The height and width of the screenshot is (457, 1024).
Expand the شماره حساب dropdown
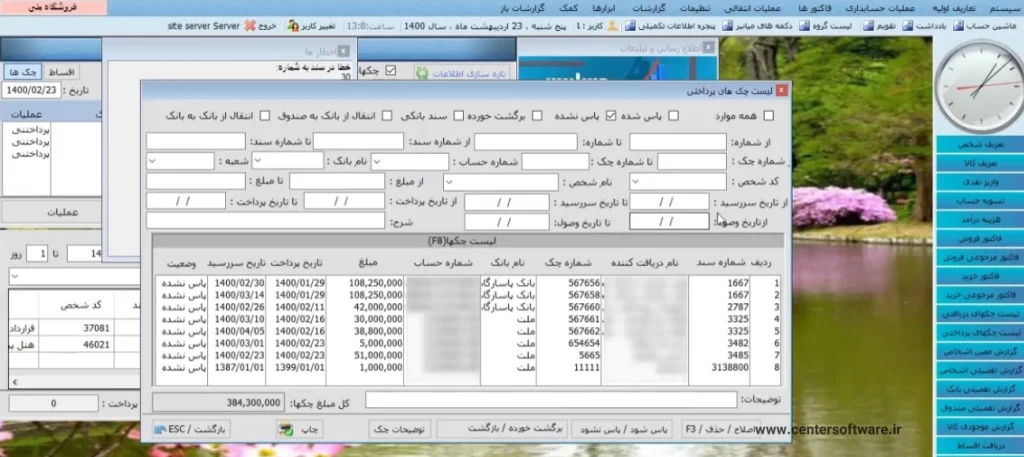pos(377,161)
